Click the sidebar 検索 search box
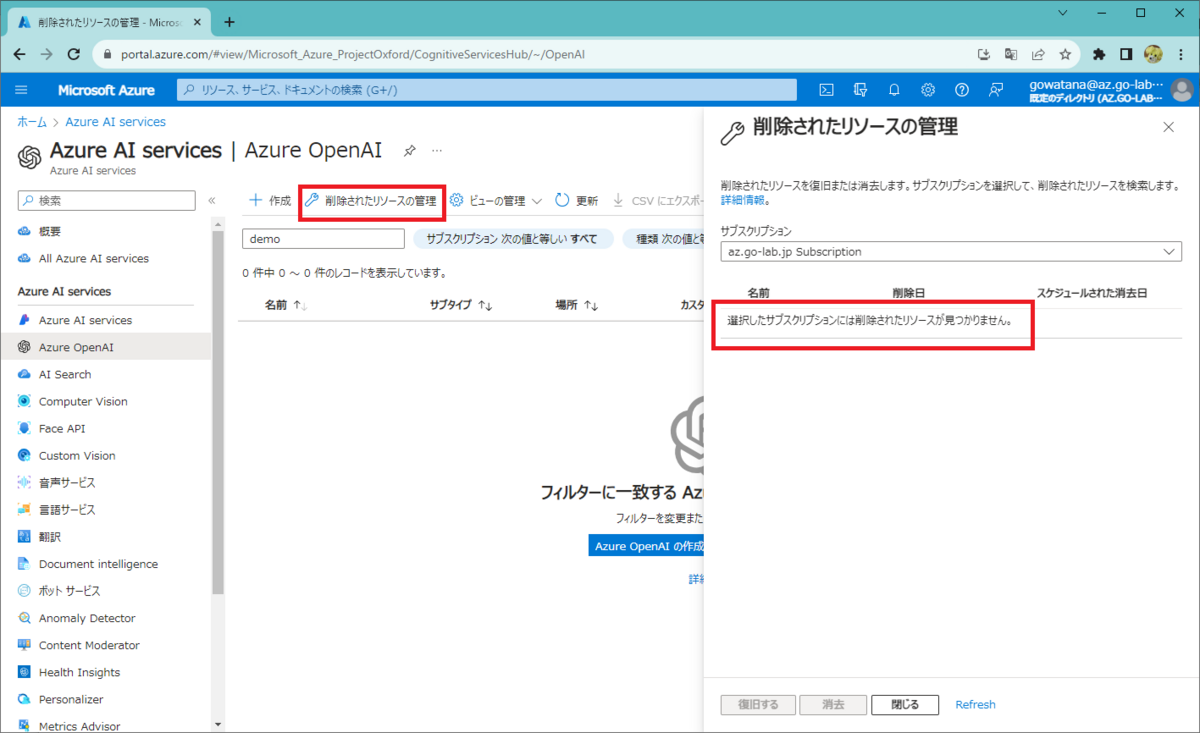Image resolution: width=1200 pixels, height=733 pixels. pos(107,201)
